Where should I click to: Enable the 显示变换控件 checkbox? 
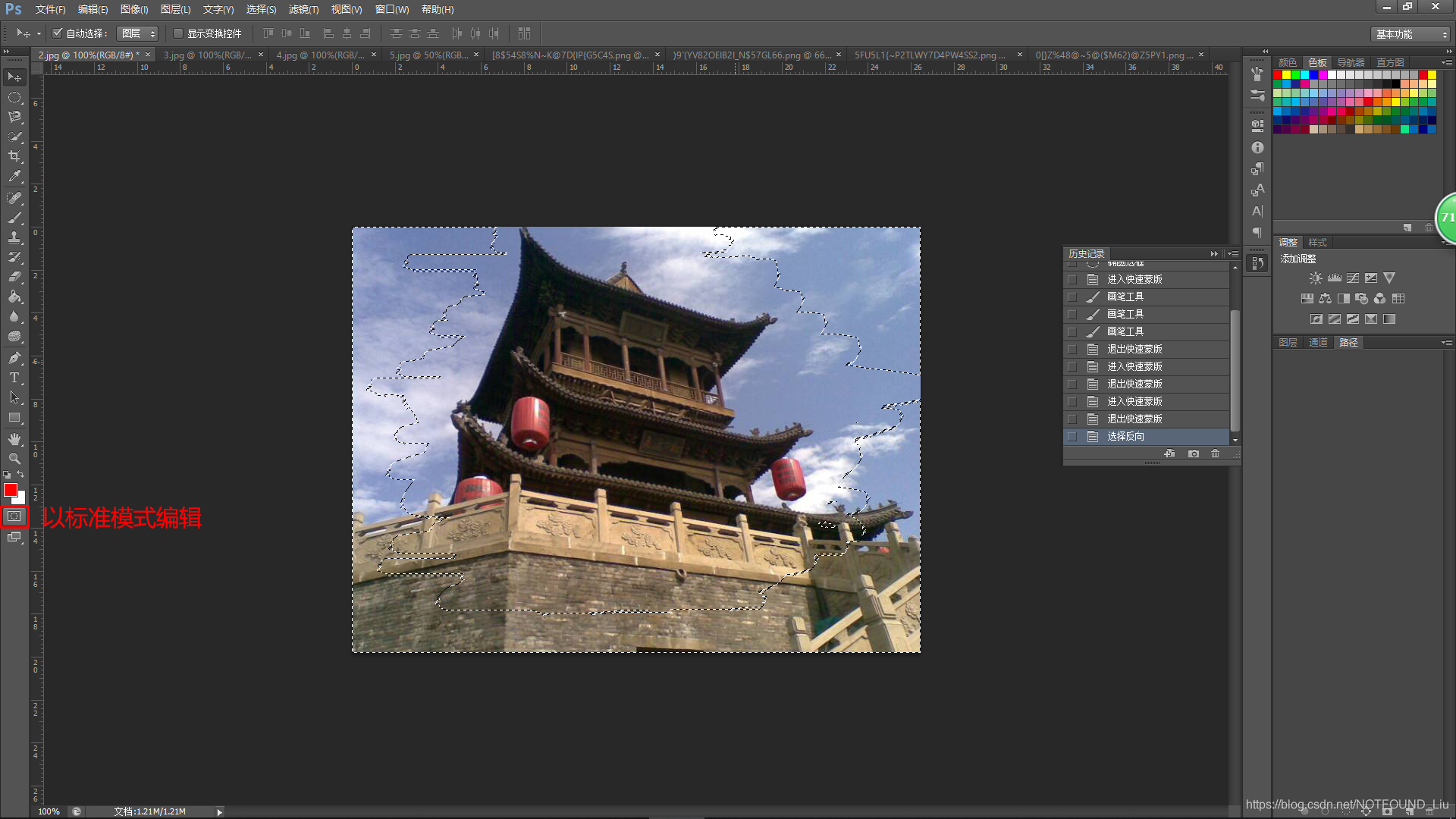(178, 33)
